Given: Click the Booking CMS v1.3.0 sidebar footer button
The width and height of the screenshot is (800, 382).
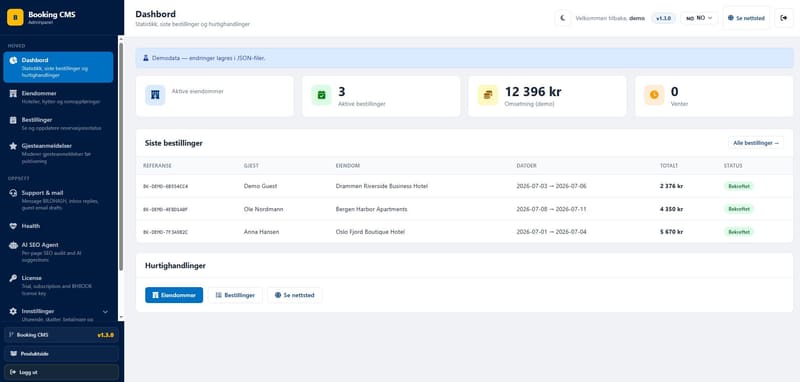Looking at the screenshot, I should point(61,335).
